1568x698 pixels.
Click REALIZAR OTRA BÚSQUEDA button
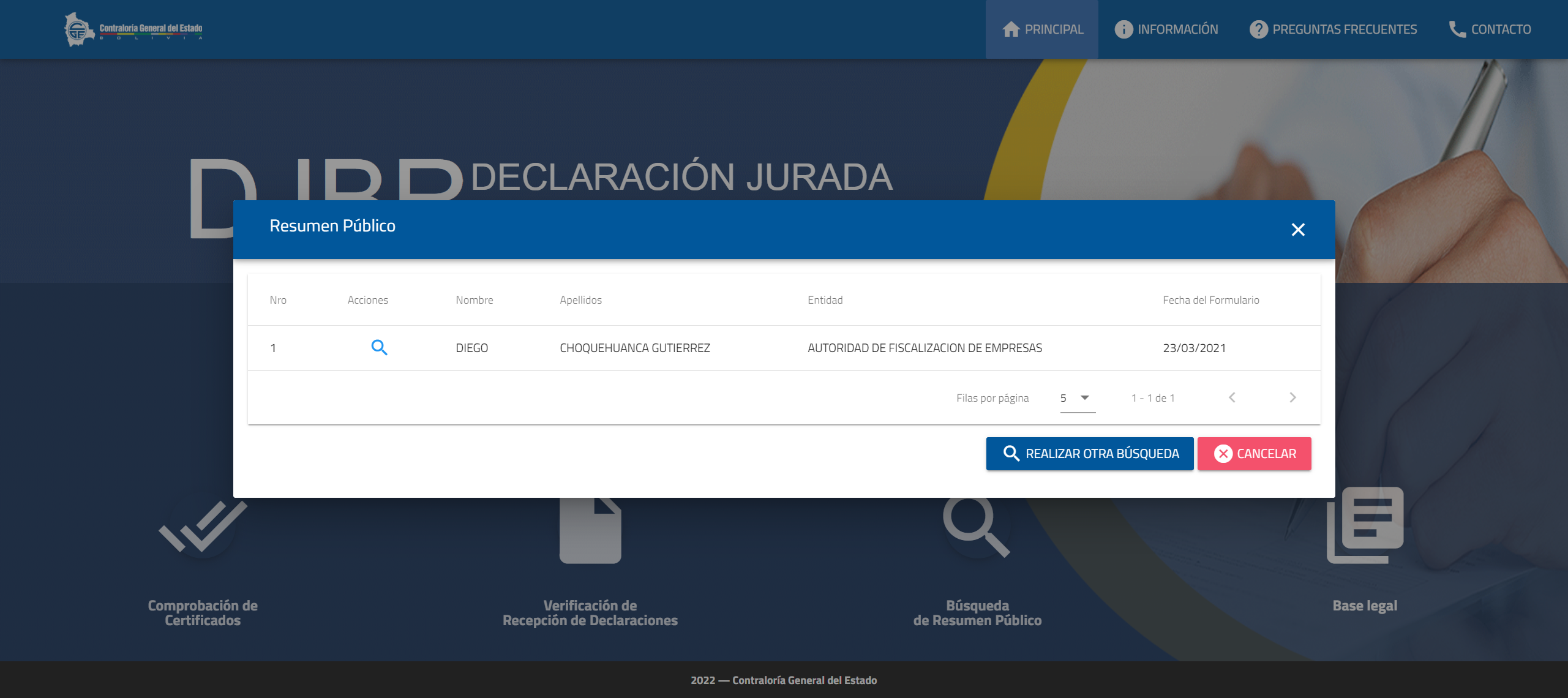(1090, 454)
